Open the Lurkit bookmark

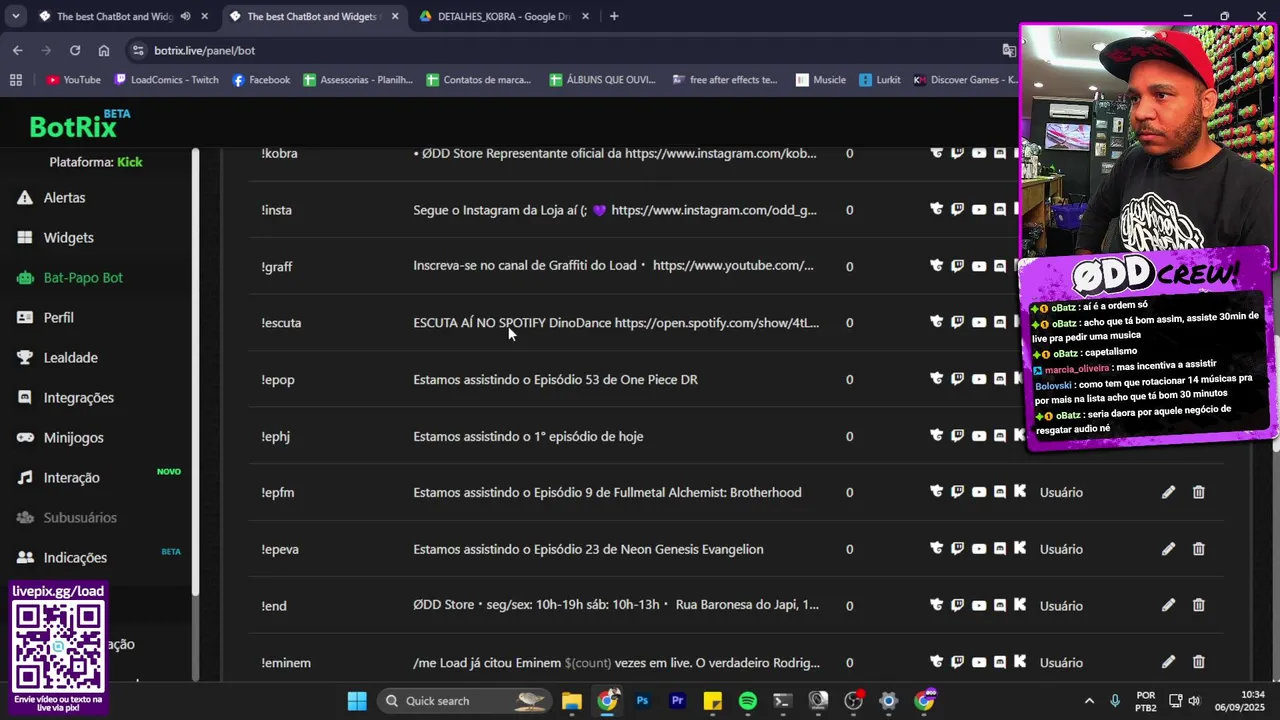coord(879,80)
